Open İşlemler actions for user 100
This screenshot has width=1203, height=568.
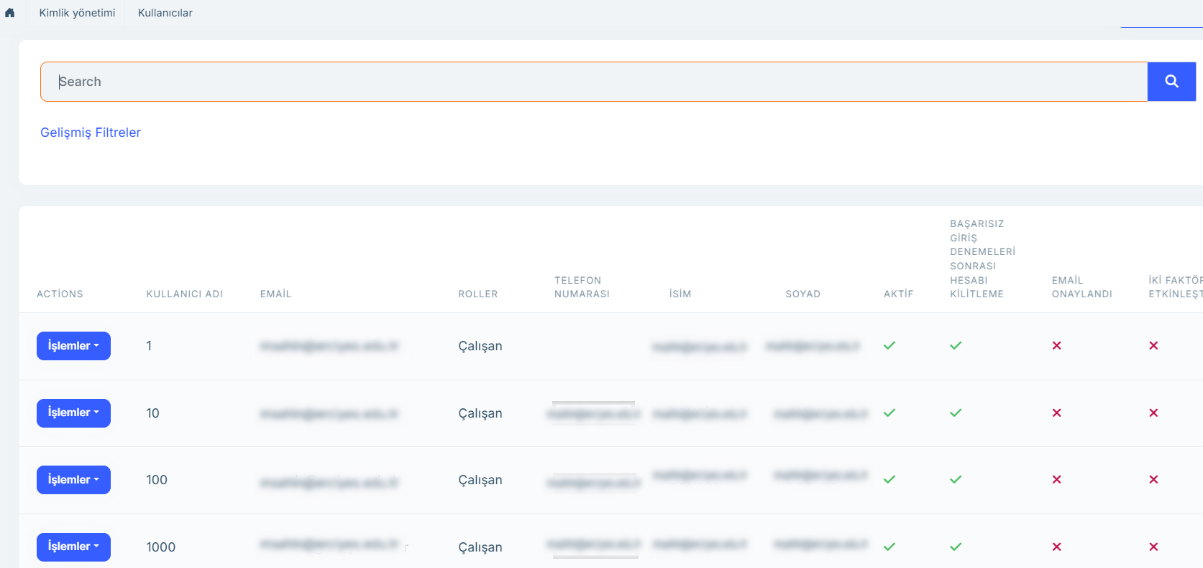[x=73, y=480]
